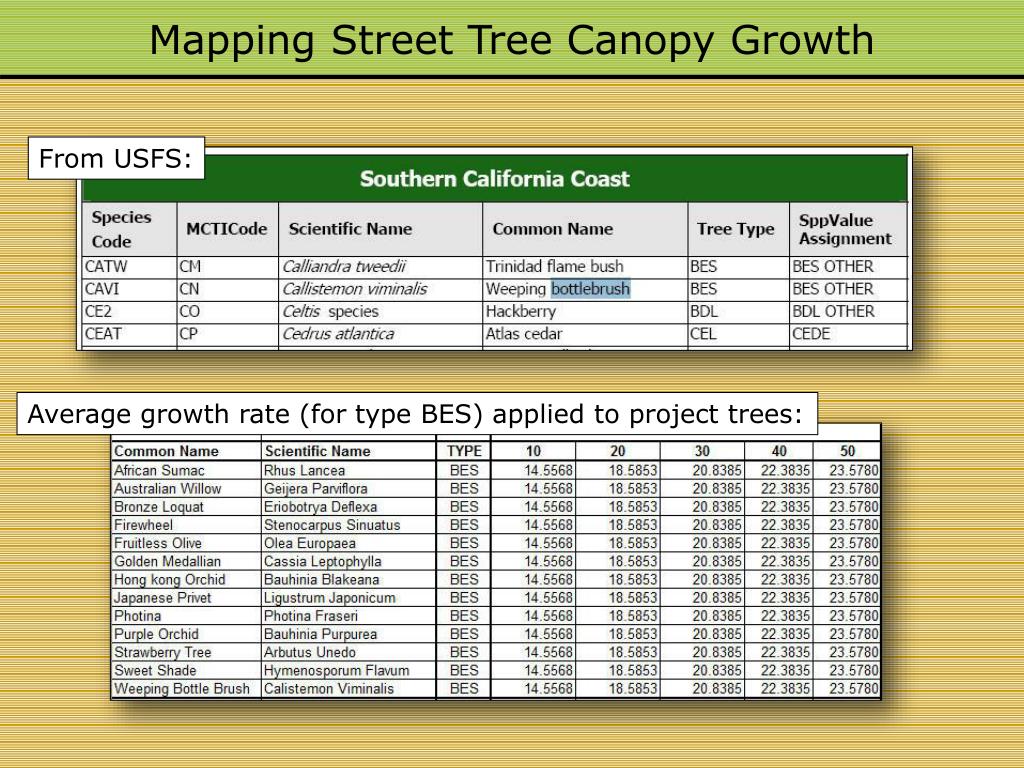Screen dimensions: 1024x768
Task: Click the 20 year column header
Action: [618, 451]
